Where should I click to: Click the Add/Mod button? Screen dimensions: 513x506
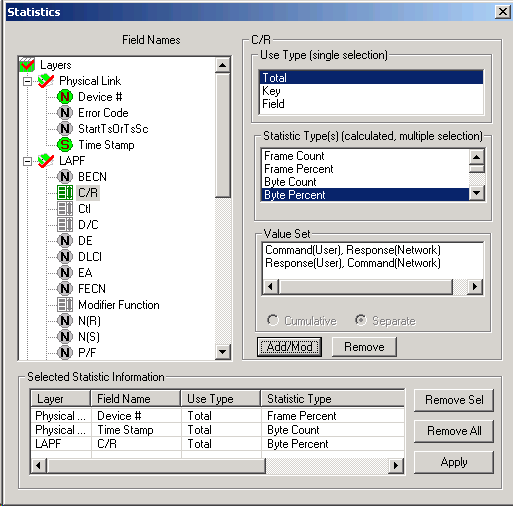click(289, 347)
